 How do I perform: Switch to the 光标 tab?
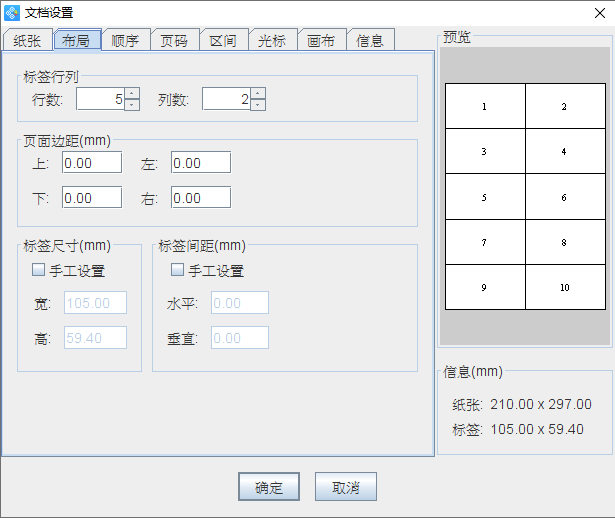click(272, 41)
